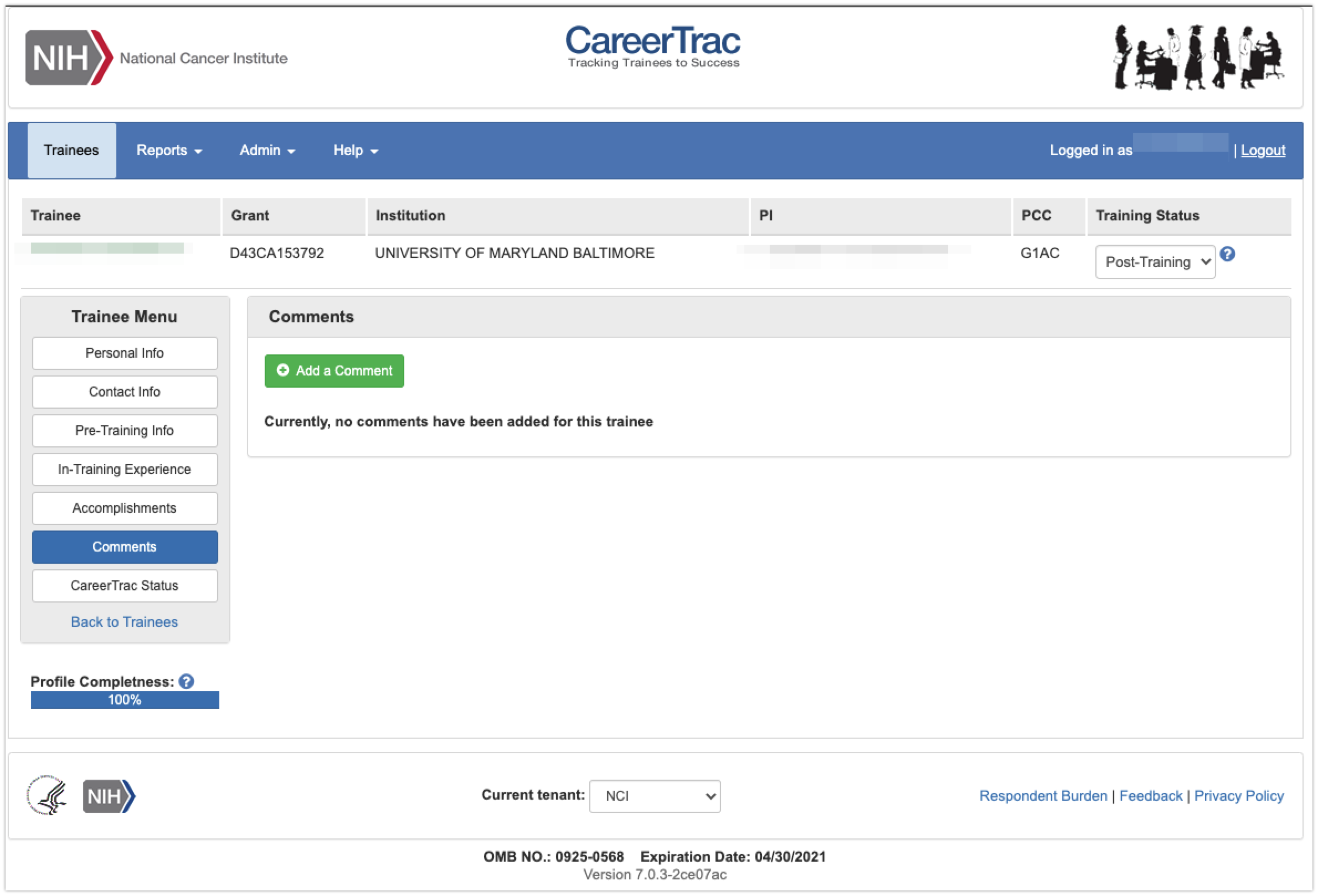Expand the Reports menu

click(169, 150)
